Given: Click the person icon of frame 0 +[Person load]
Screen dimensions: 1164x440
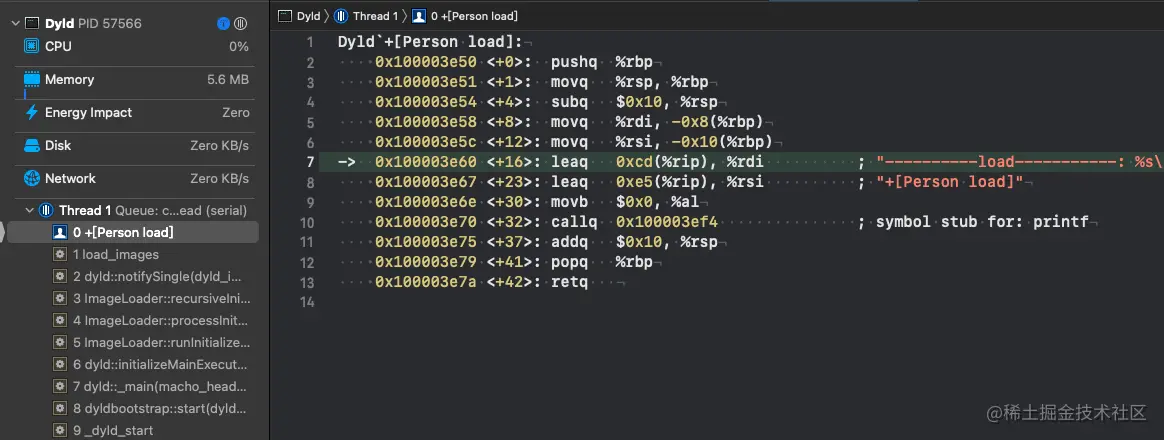Looking at the screenshot, I should (59, 233).
